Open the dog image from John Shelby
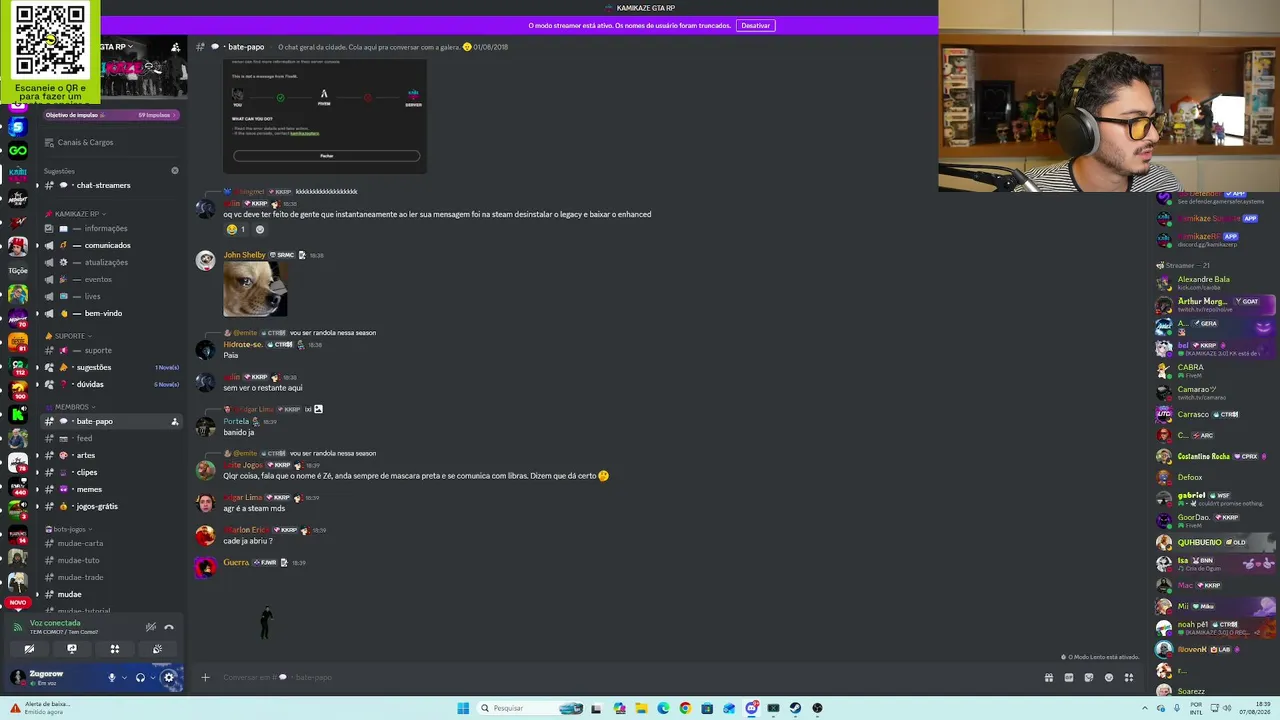This screenshot has width=1280, height=720. pyautogui.click(x=255, y=289)
